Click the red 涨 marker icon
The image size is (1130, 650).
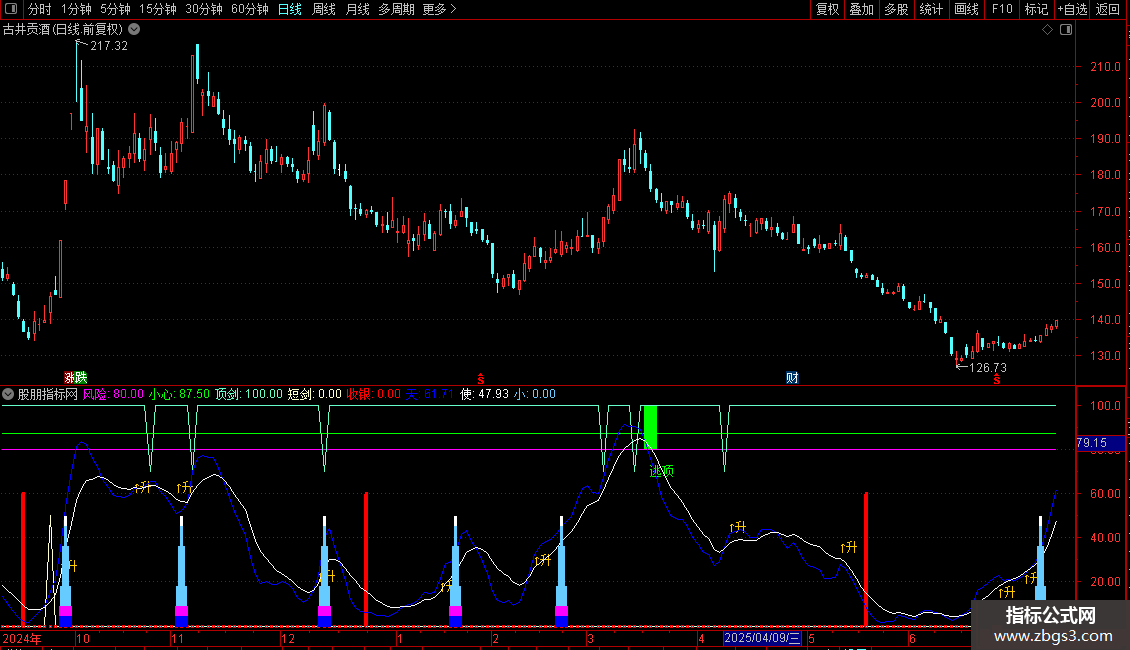[x=70, y=378]
